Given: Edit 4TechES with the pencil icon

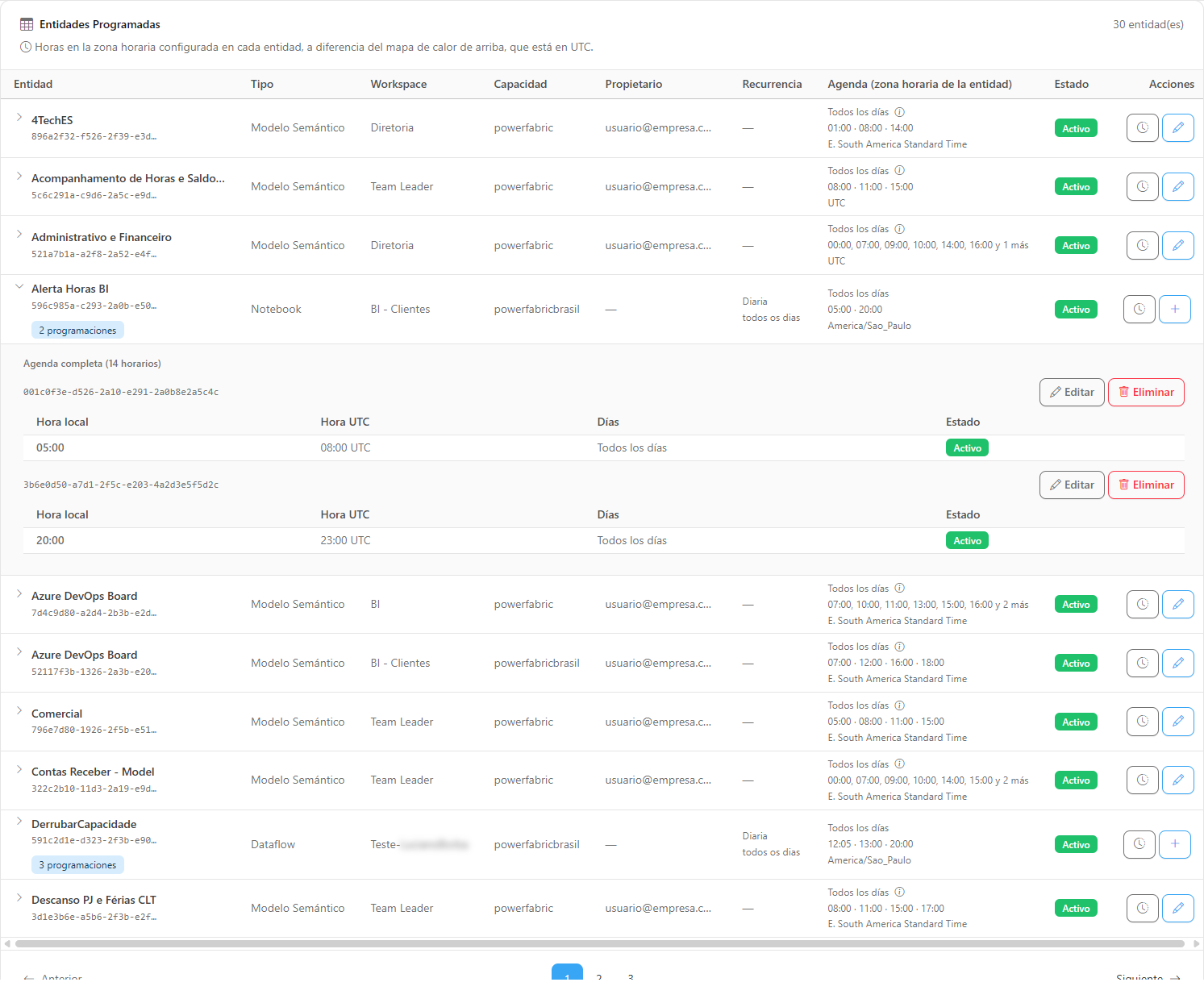Looking at the screenshot, I should pos(1177,128).
